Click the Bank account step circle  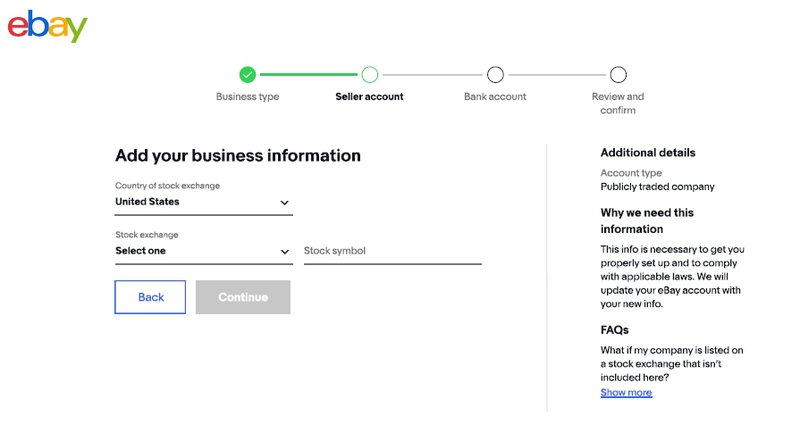[495, 74]
